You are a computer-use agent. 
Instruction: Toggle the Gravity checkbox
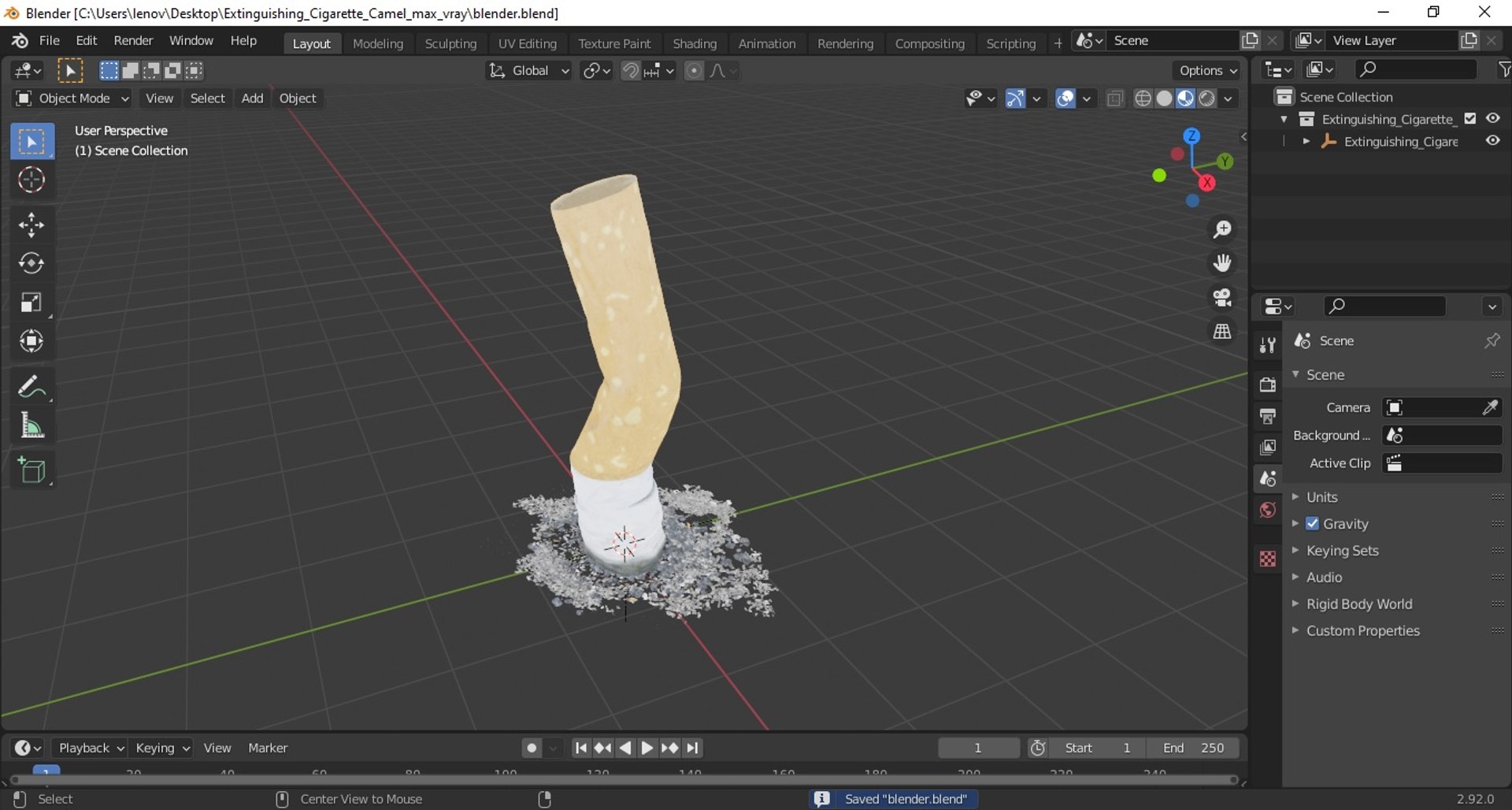[x=1312, y=523]
